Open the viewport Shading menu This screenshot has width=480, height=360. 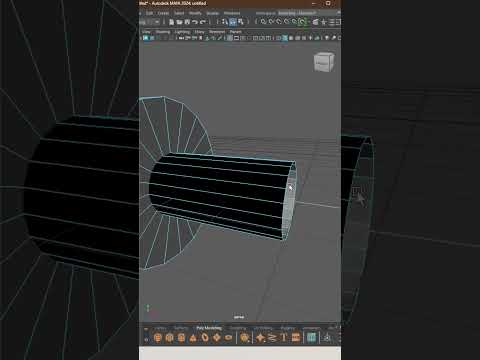[x=163, y=32]
